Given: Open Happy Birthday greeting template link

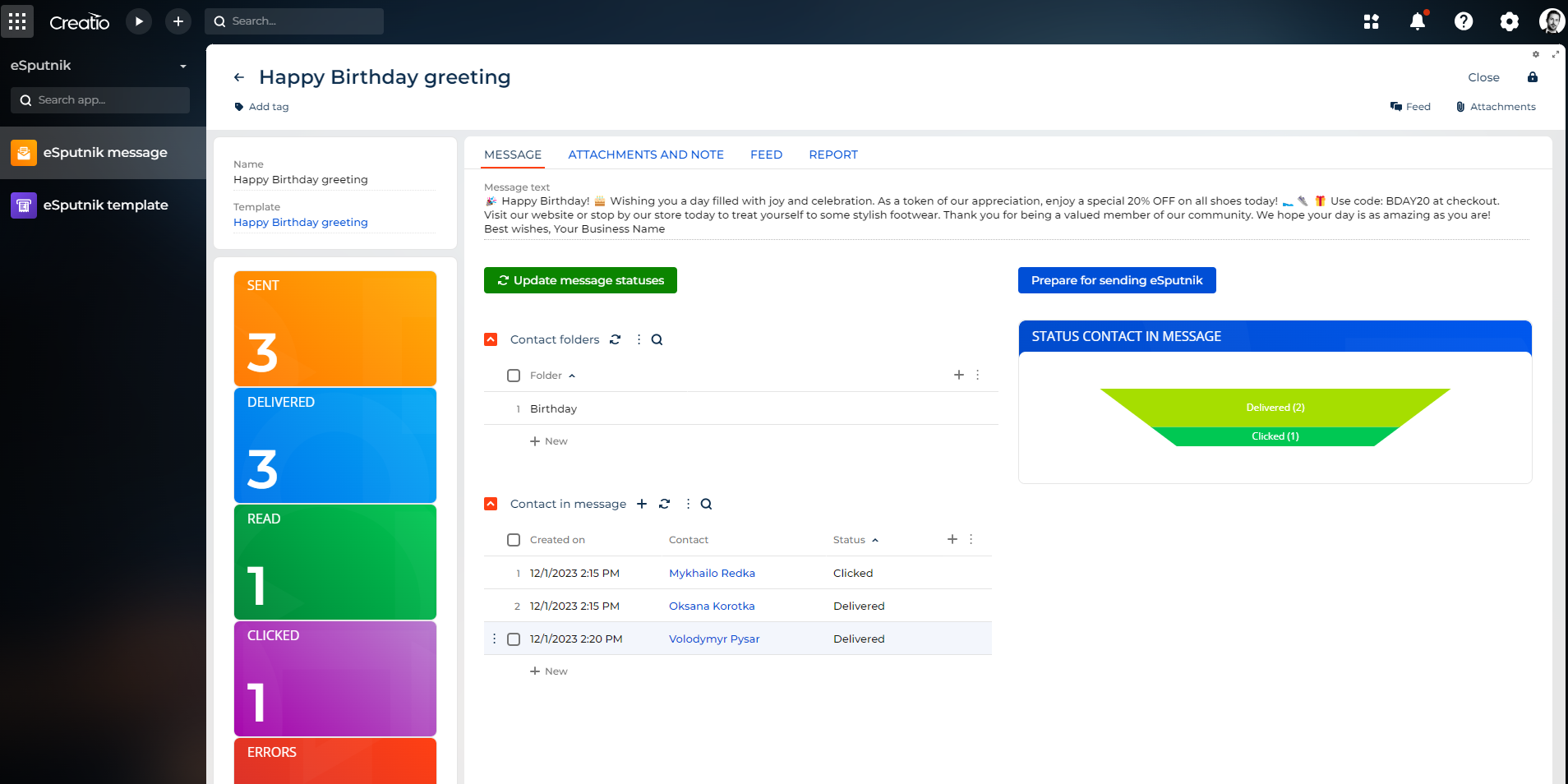Looking at the screenshot, I should (x=301, y=223).
